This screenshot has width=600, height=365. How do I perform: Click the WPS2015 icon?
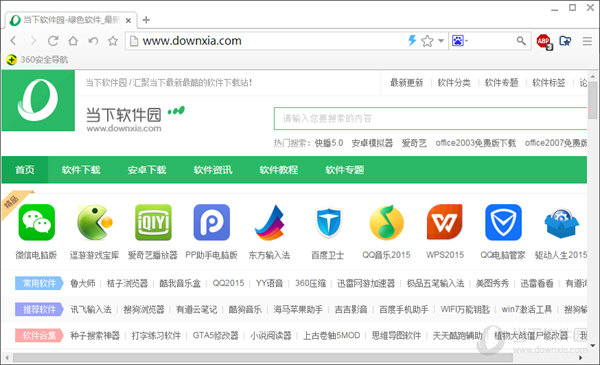[x=445, y=222]
